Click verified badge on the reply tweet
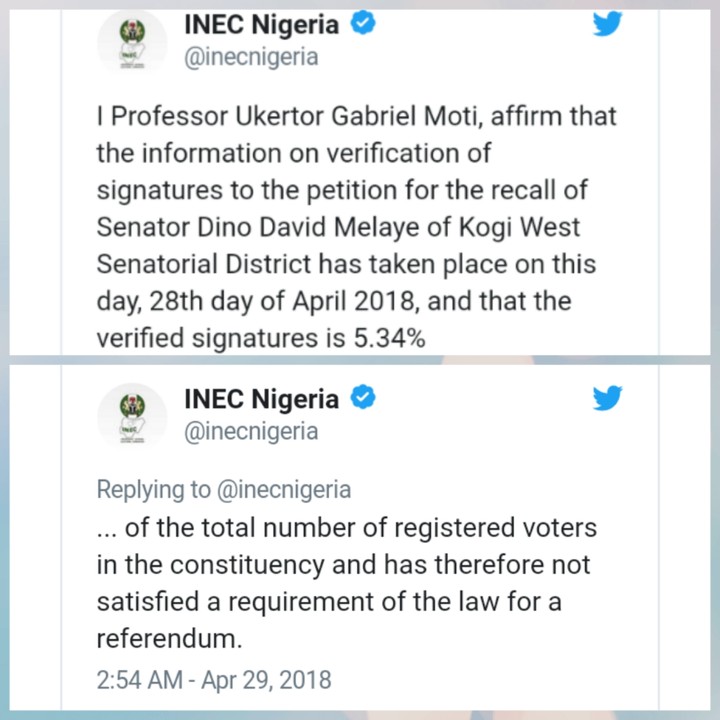The height and width of the screenshot is (720, 720). pos(362,399)
